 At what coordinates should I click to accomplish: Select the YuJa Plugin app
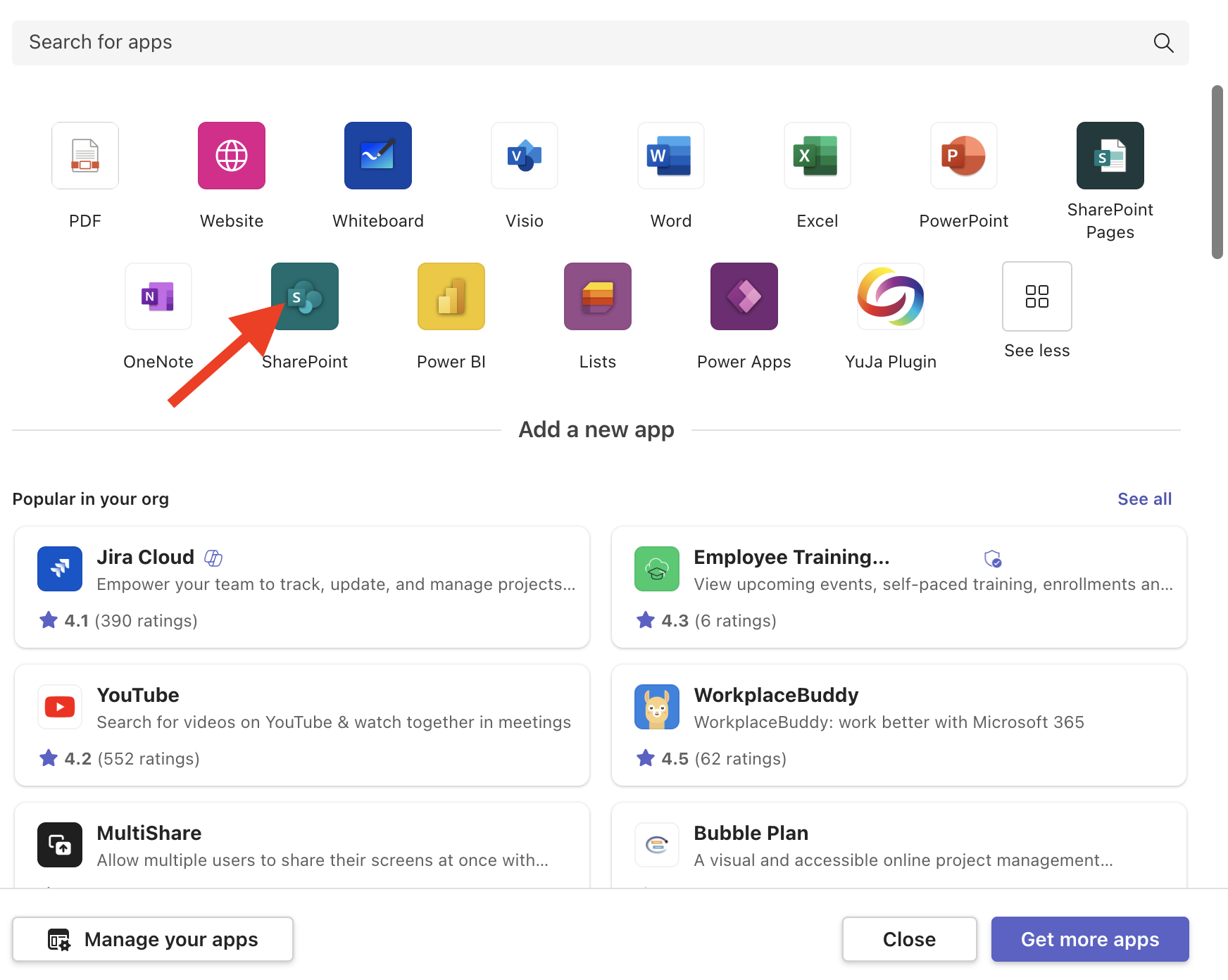pos(890,296)
